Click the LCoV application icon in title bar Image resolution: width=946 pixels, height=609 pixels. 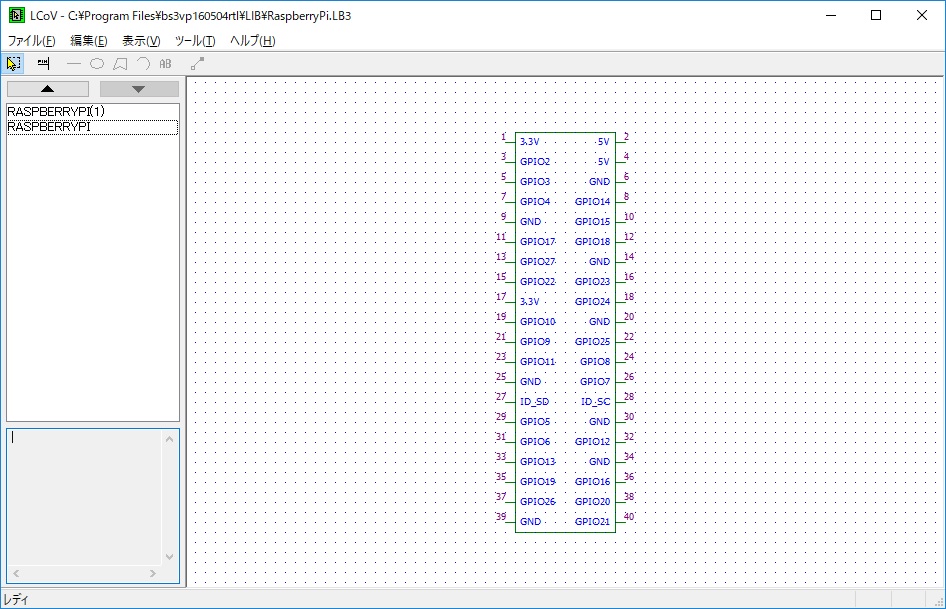click(16, 16)
